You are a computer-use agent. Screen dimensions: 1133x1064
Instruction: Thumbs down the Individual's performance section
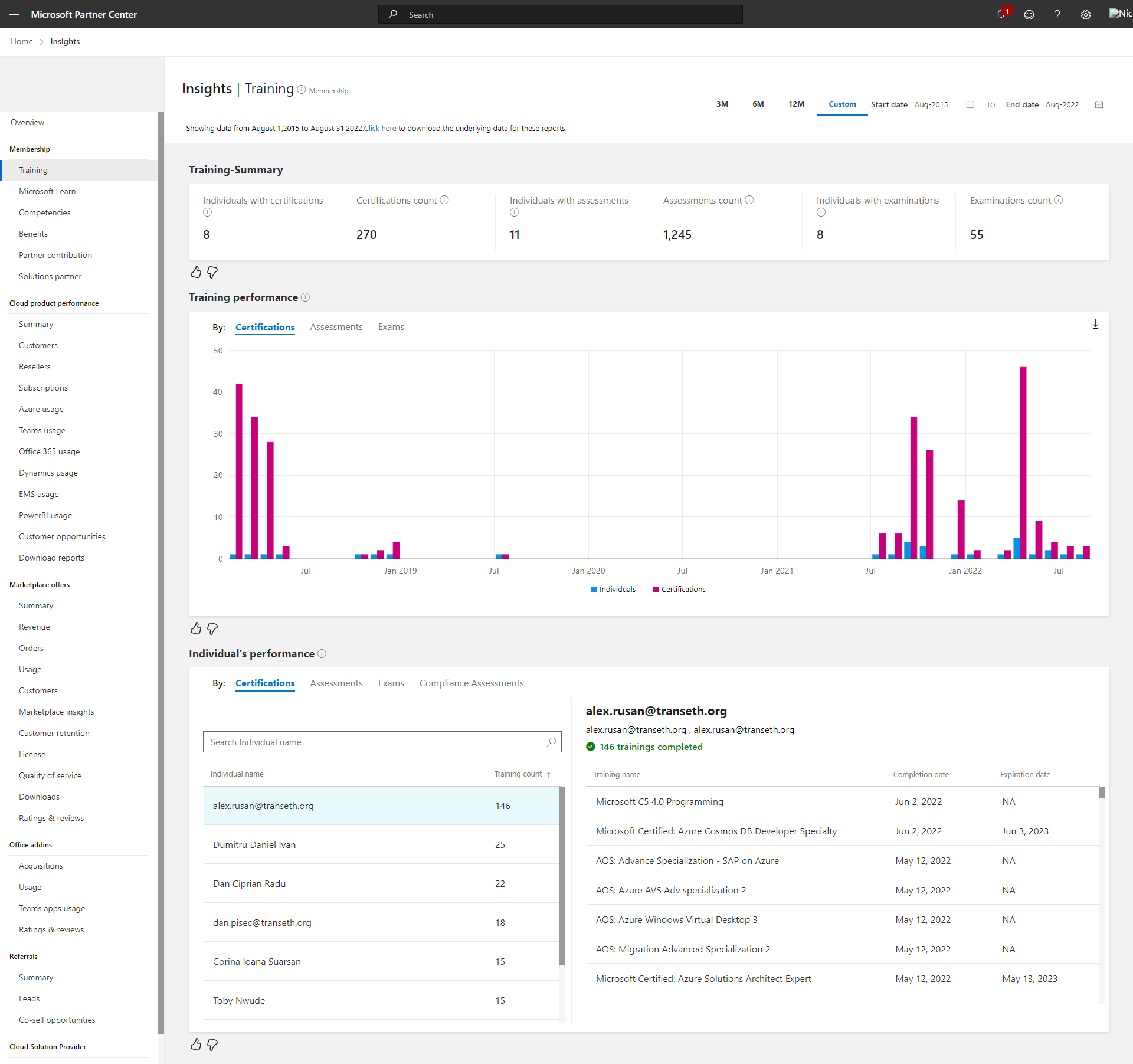pyautogui.click(x=212, y=1045)
